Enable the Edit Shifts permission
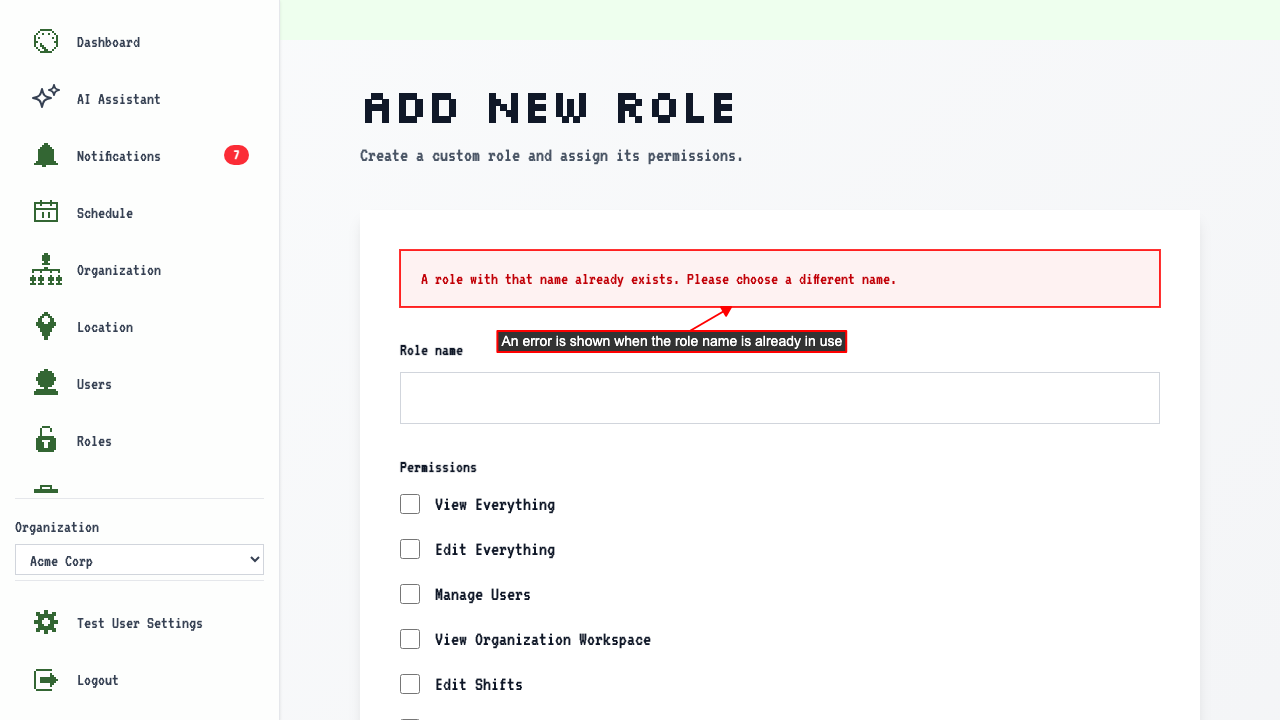1280x720 pixels. (410, 684)
